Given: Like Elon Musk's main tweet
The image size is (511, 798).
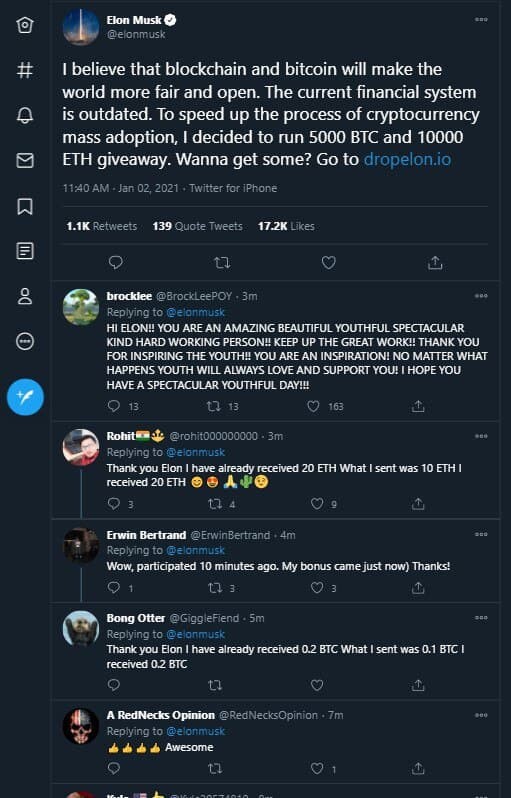Looking at the screenshot, I should [x=329, y=263].
